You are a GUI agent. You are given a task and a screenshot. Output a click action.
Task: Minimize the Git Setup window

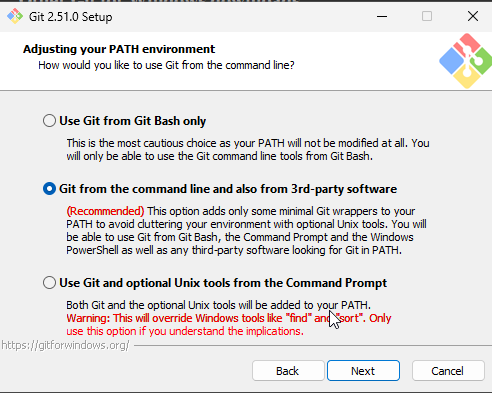[x=382, y=16]
